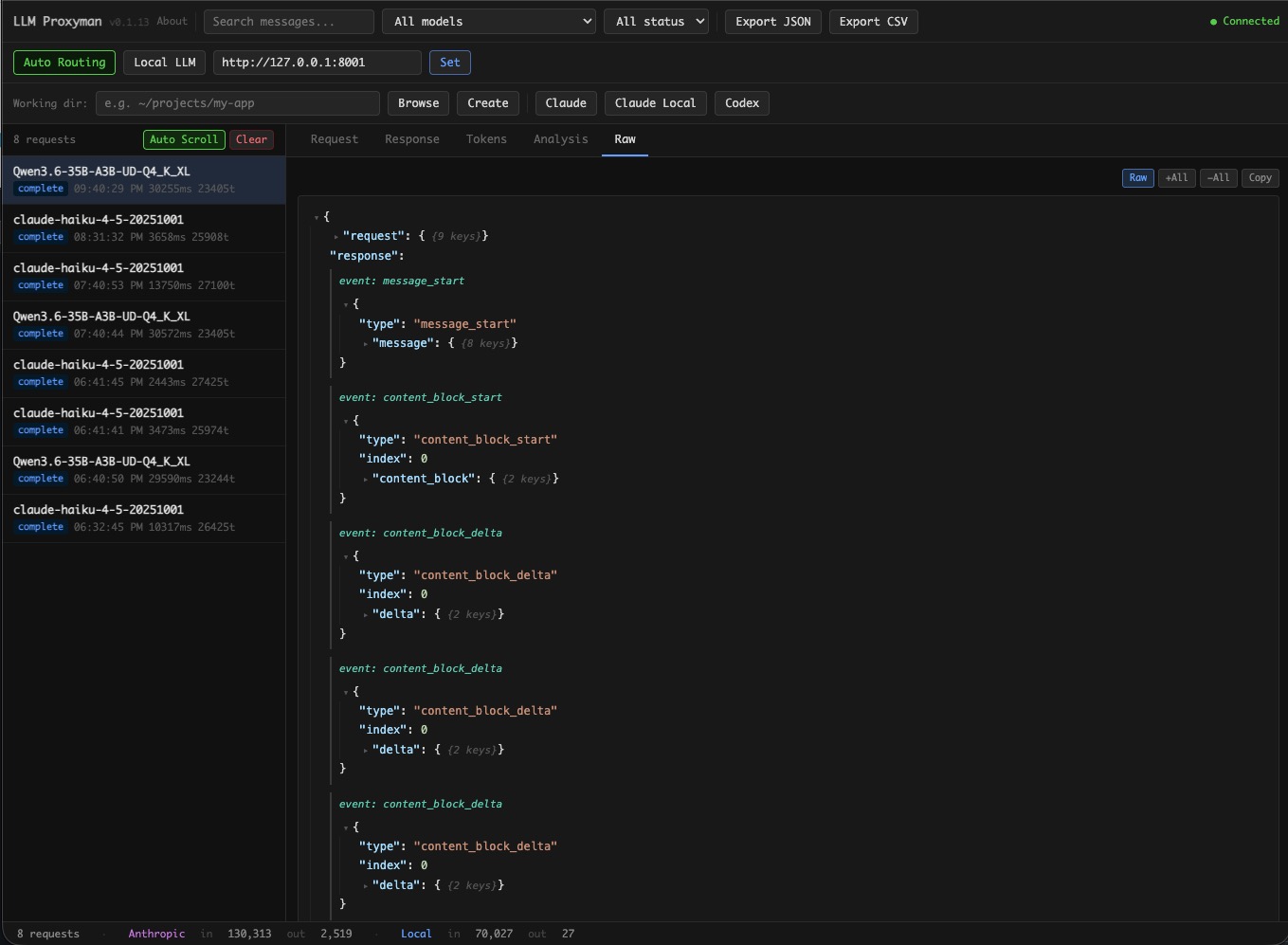Select the claude-haiku request from 06:41:41 PM
1288x945 pixels.
143,422
